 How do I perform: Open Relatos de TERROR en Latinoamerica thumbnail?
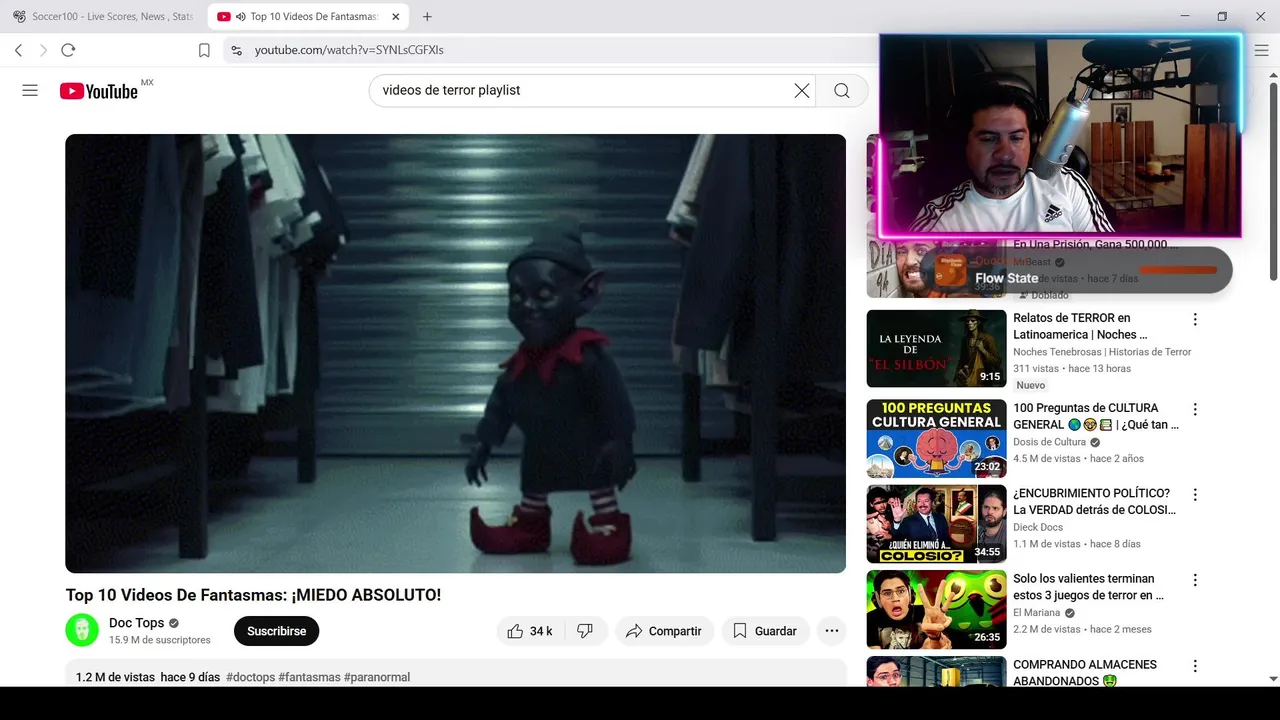tap(936, 348)
